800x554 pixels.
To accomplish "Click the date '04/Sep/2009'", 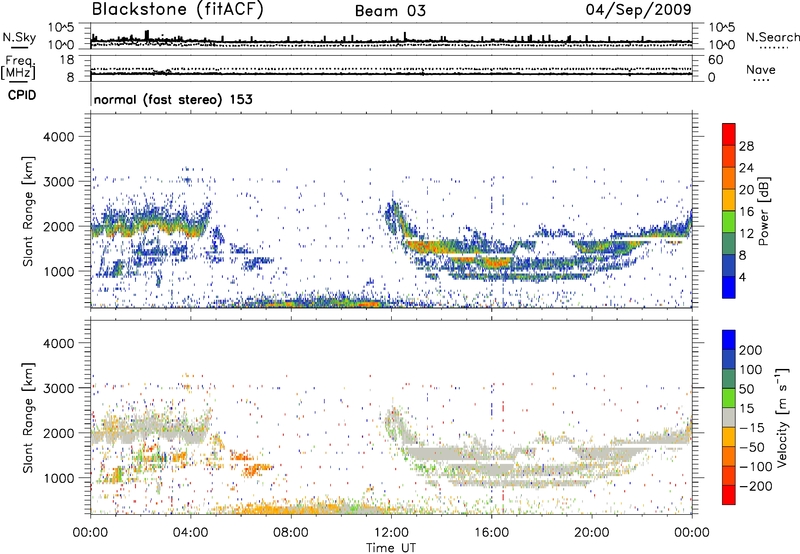I will click(x=639, y=10).
